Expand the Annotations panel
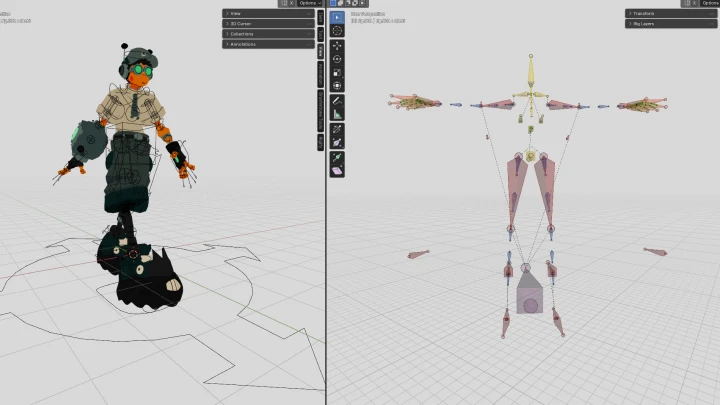The image size is (720, 405). coord(268,45)
